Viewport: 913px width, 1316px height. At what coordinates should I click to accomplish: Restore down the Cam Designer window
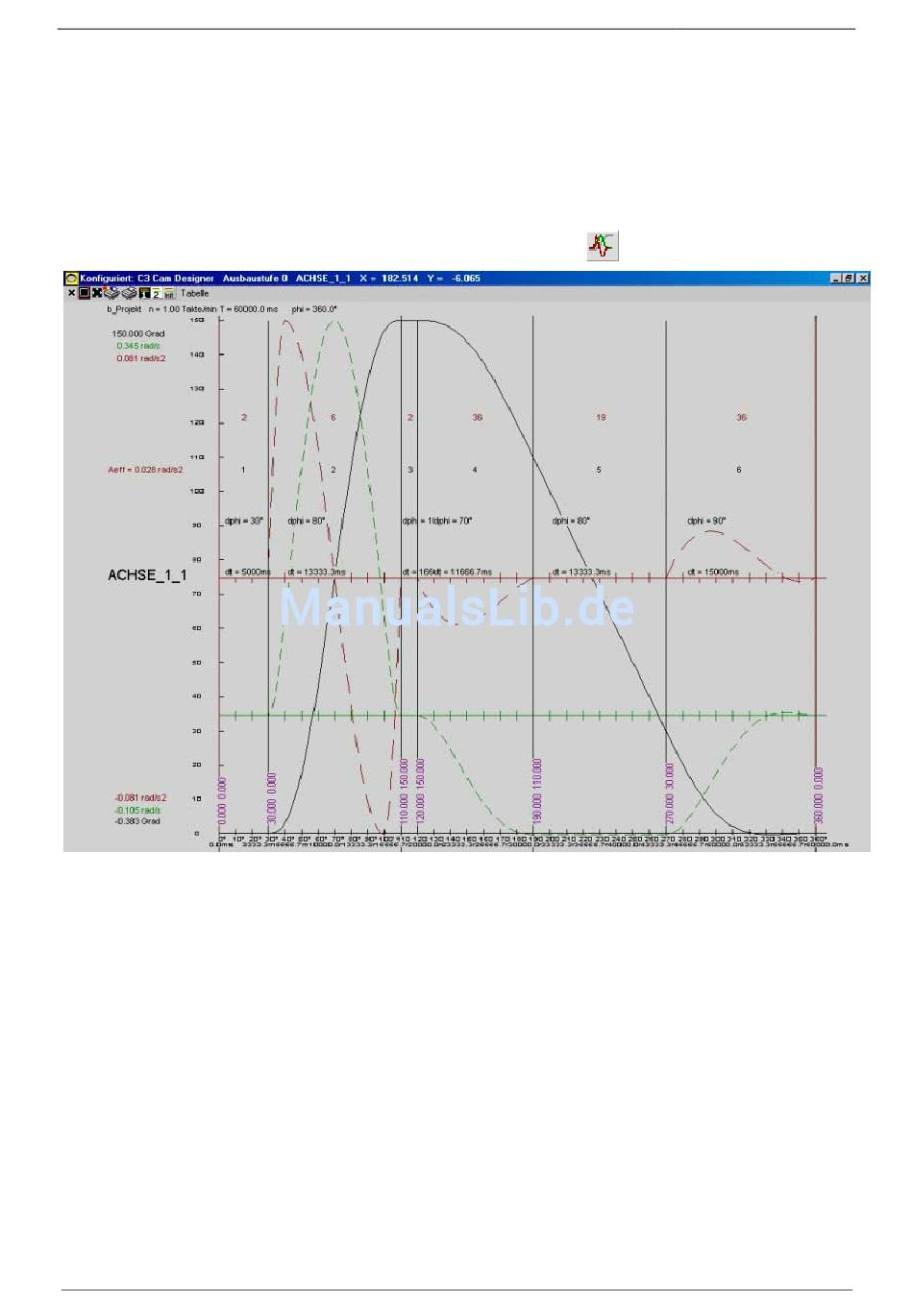coord(849,279)
